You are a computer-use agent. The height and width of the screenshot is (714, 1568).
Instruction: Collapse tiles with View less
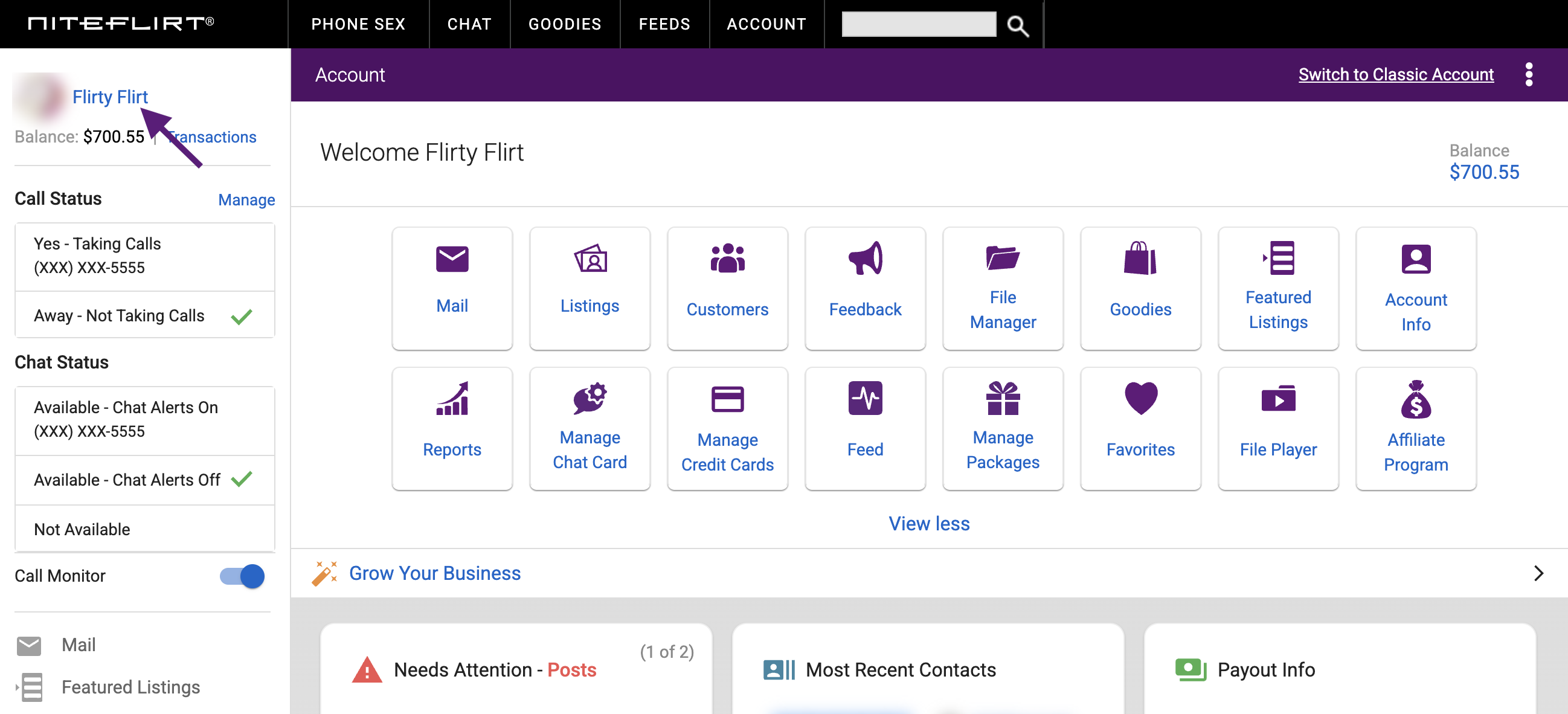point(929,524)
